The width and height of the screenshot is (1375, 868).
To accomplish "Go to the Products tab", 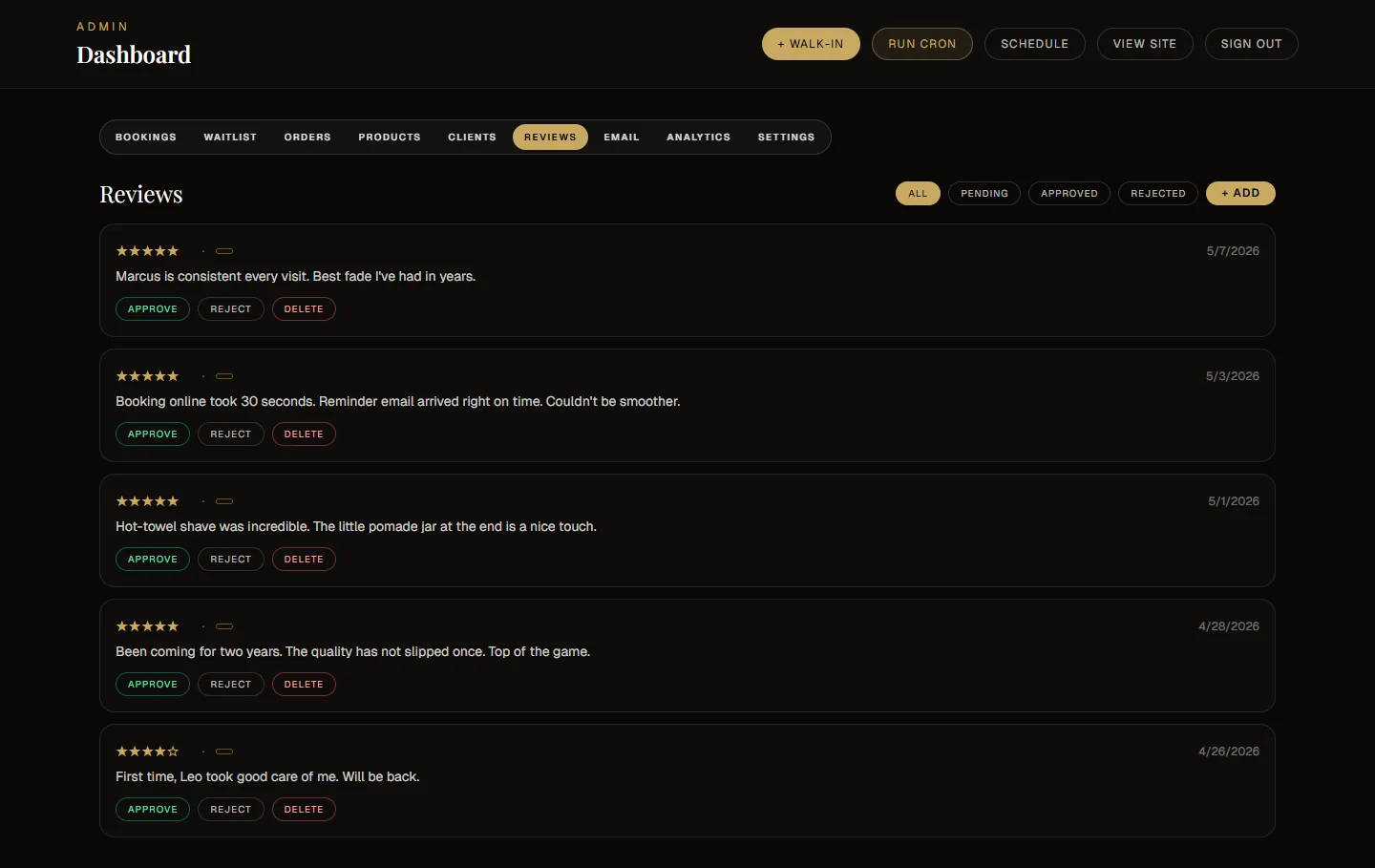I will 390,138.
